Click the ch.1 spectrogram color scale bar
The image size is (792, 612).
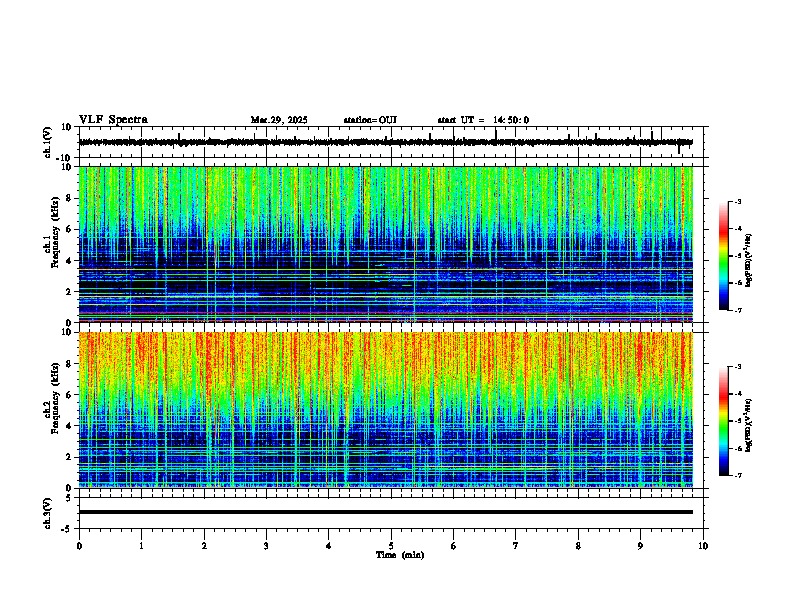[724, 256]
